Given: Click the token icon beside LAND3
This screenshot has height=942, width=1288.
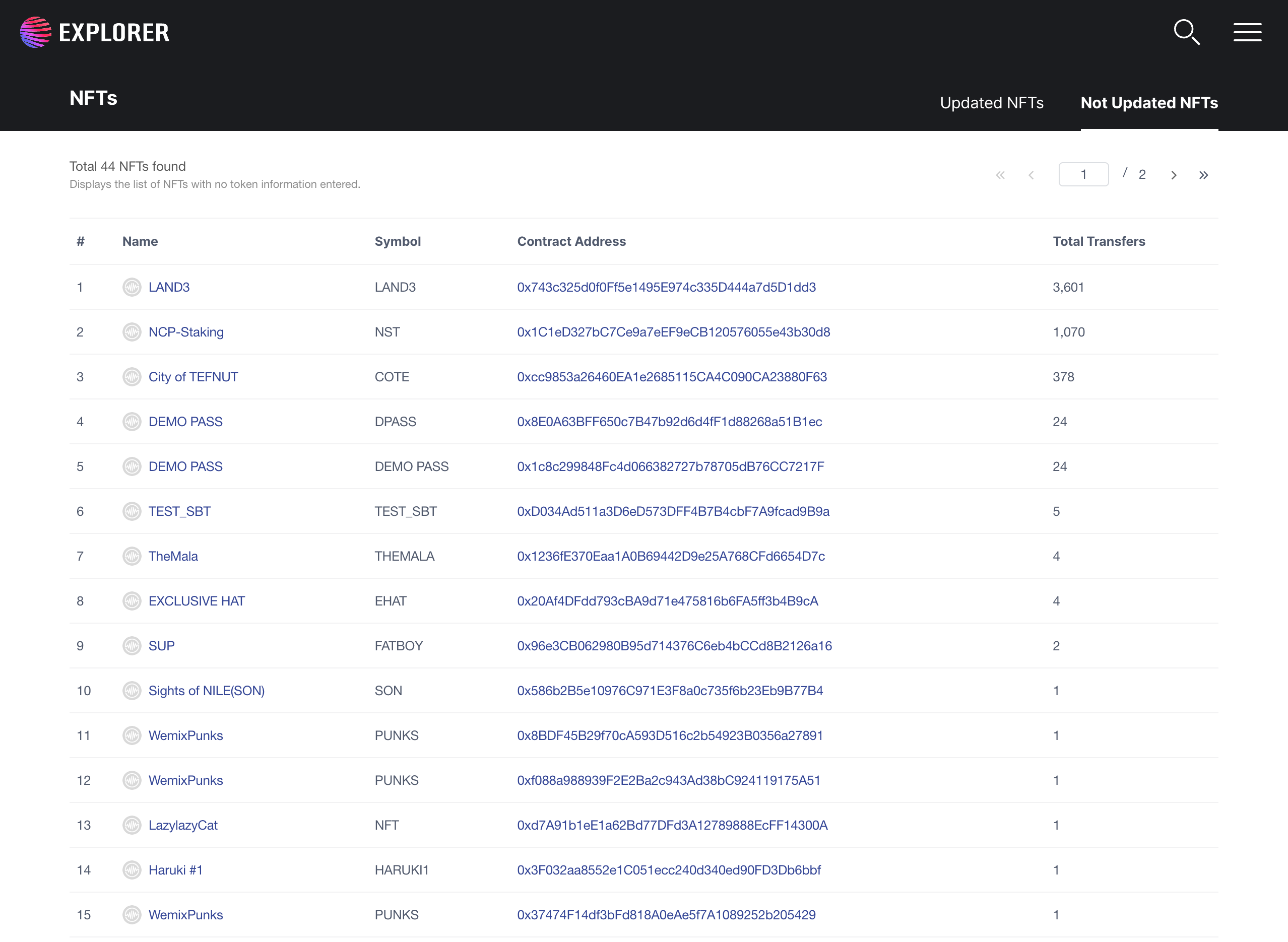Looking at the screenshot, I should tap(132, 287).
